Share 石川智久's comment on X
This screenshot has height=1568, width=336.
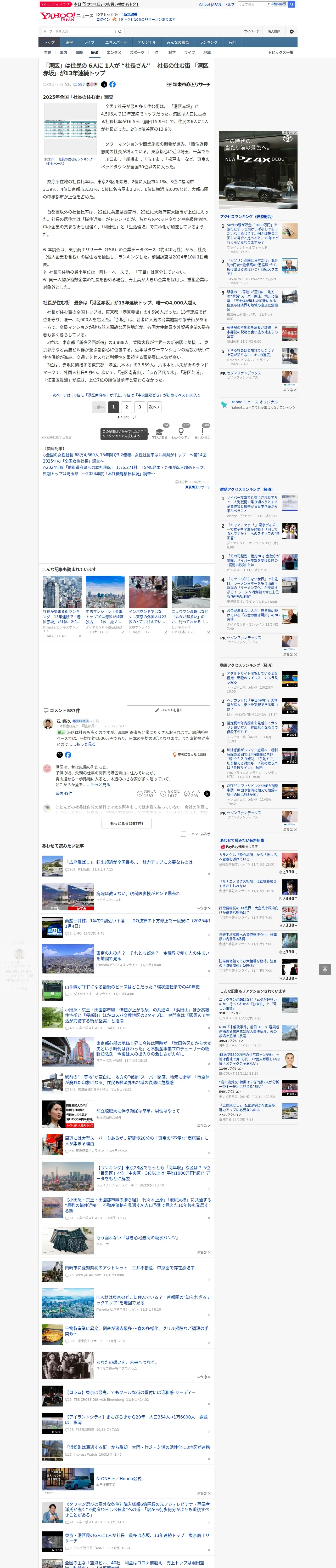[x=60, y=755]
